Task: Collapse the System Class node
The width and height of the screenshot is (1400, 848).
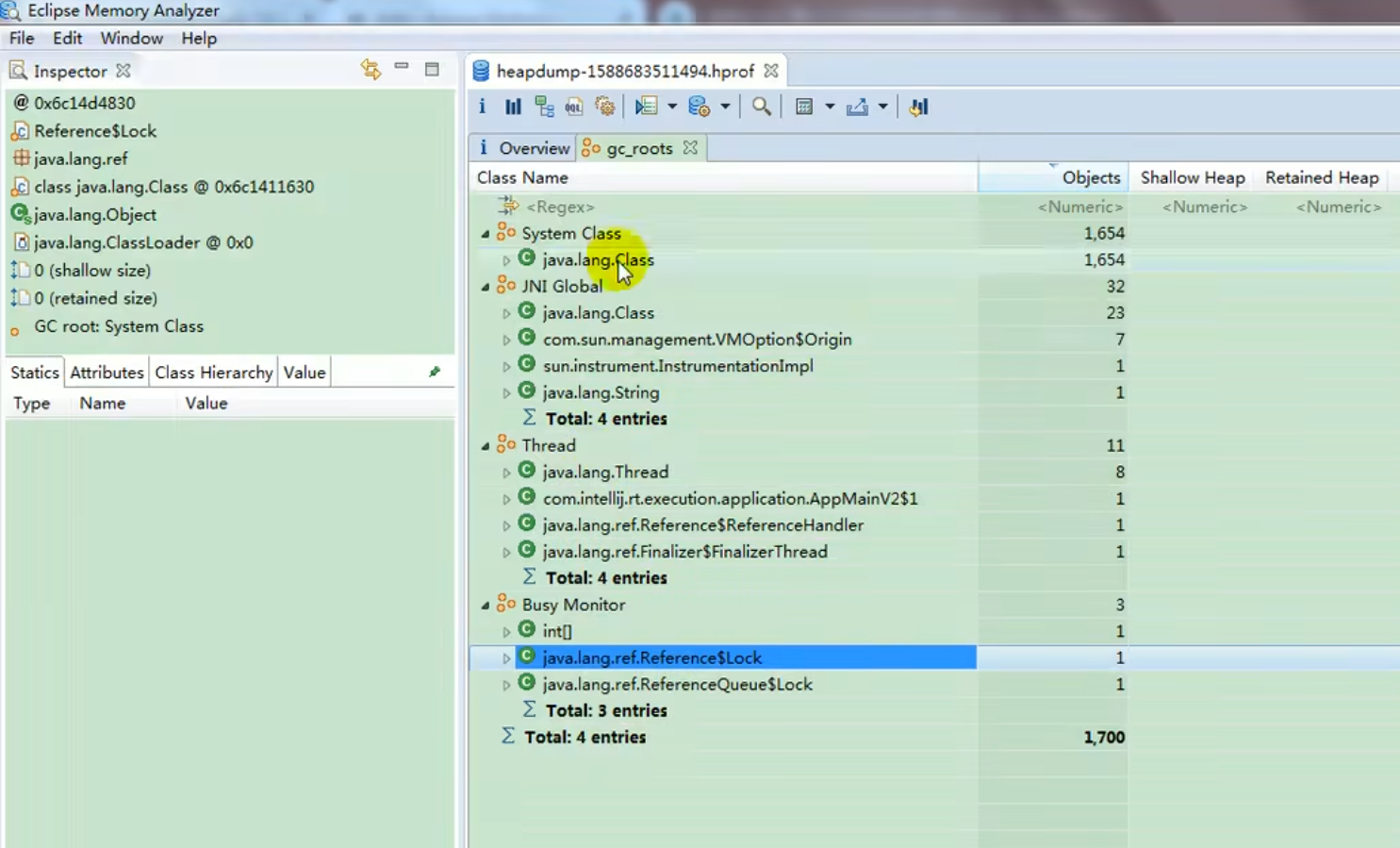Action: click(x=486, y=234)
